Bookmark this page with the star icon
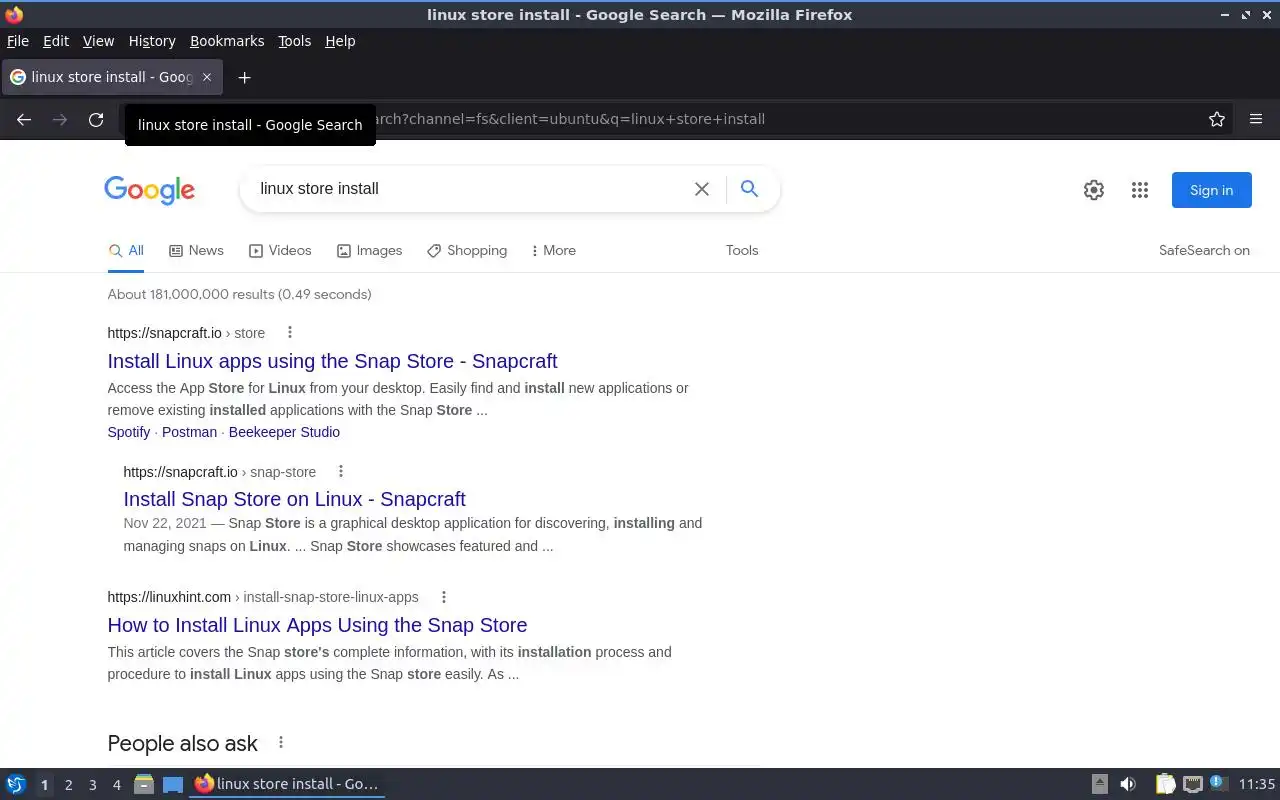Image resolution: width=1280 pixels, height=800 pixels. (x=1217, y=119)
